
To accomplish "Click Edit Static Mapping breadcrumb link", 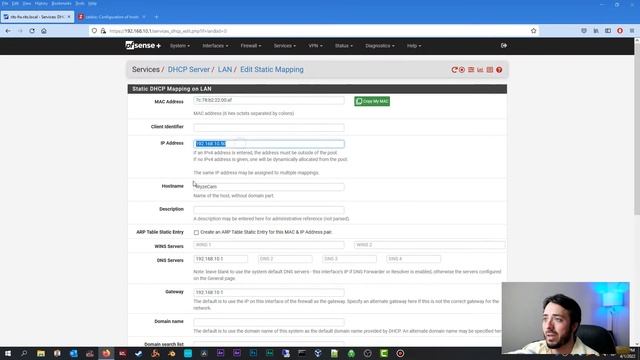I will [x=272, y=69].
